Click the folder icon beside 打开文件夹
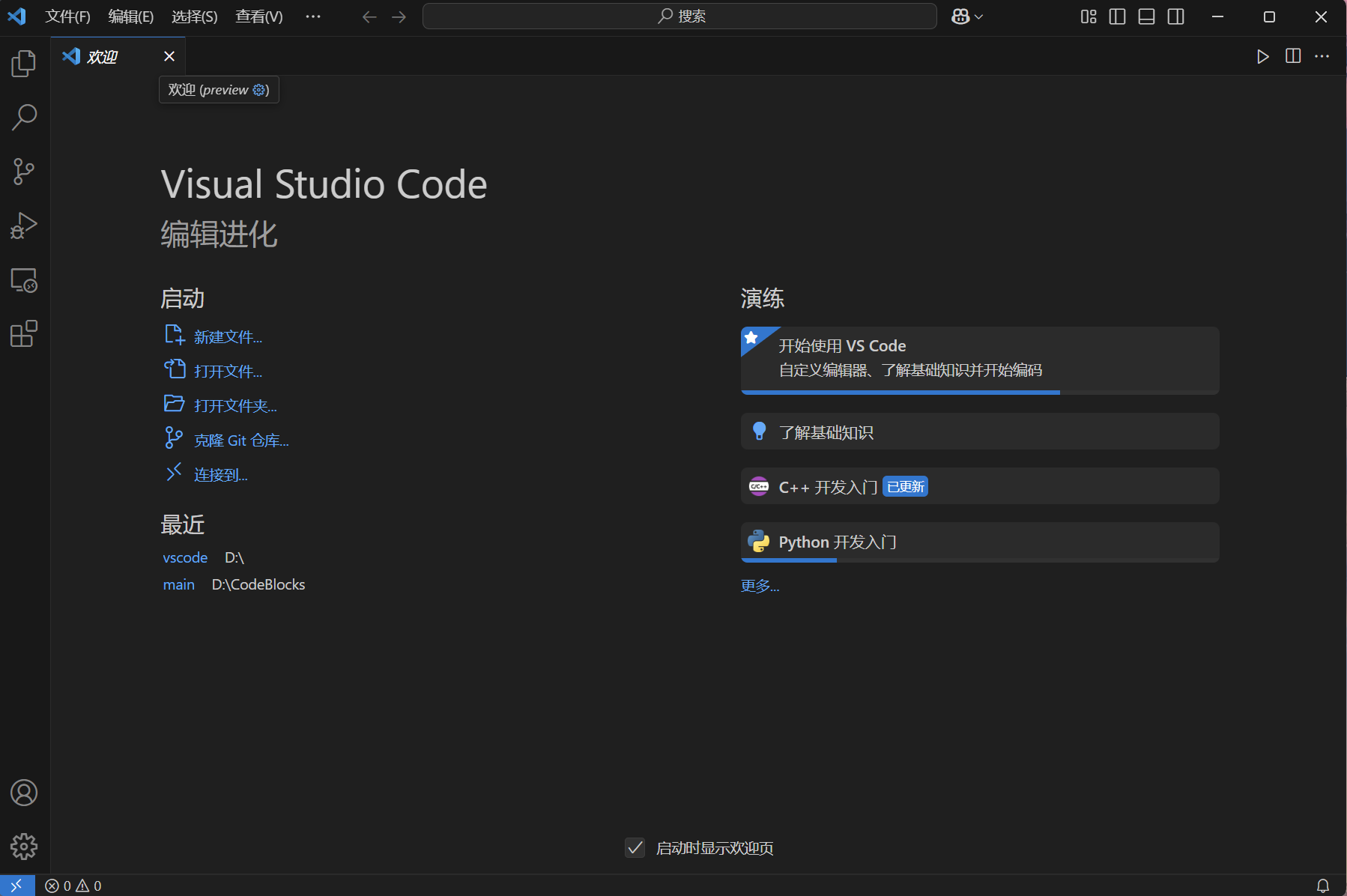The height and width of the screenshot is (896, 1347). point(175,403)
